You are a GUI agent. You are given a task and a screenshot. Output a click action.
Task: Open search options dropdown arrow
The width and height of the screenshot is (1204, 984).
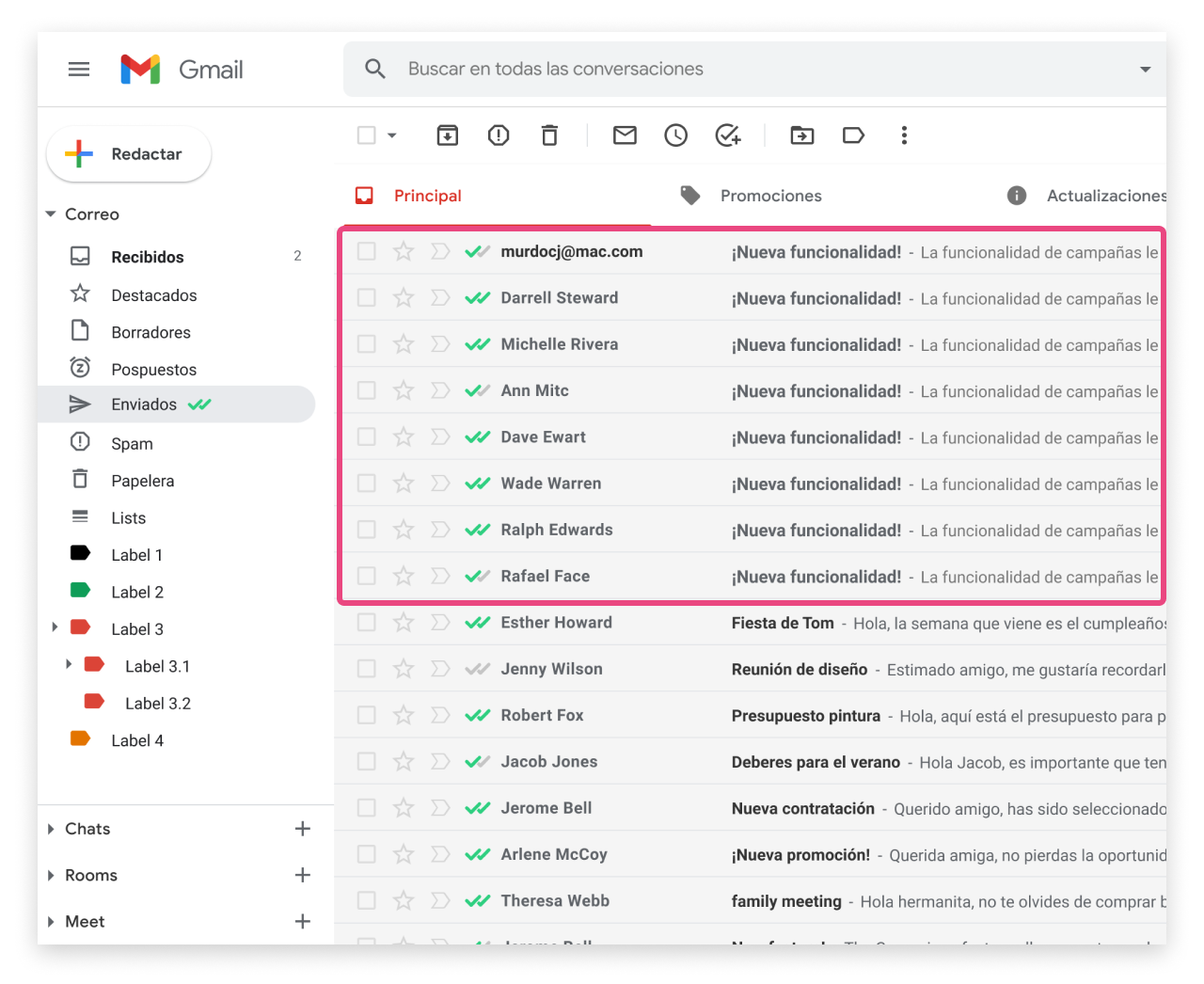click(1145, 70)
